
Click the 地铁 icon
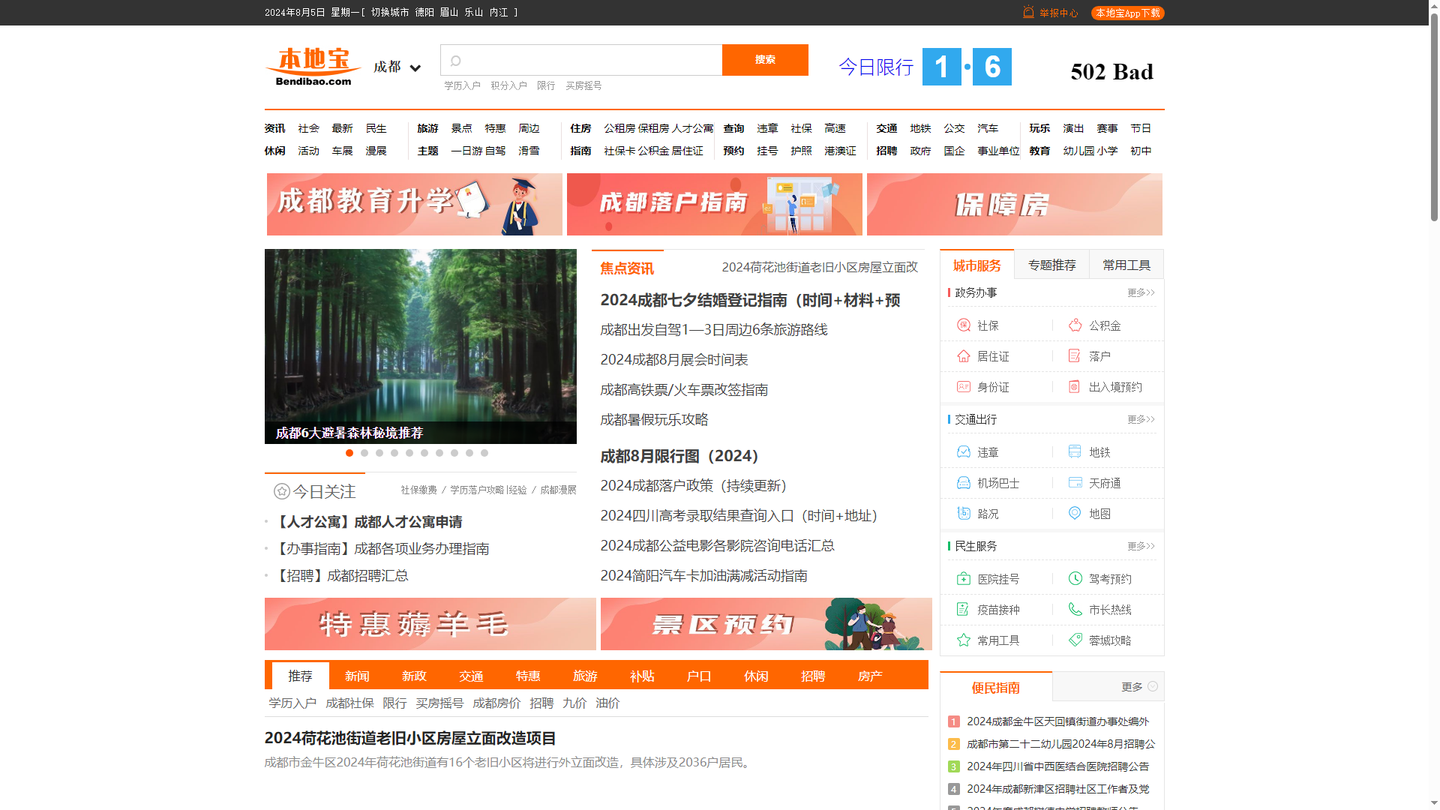[1075, 452]
